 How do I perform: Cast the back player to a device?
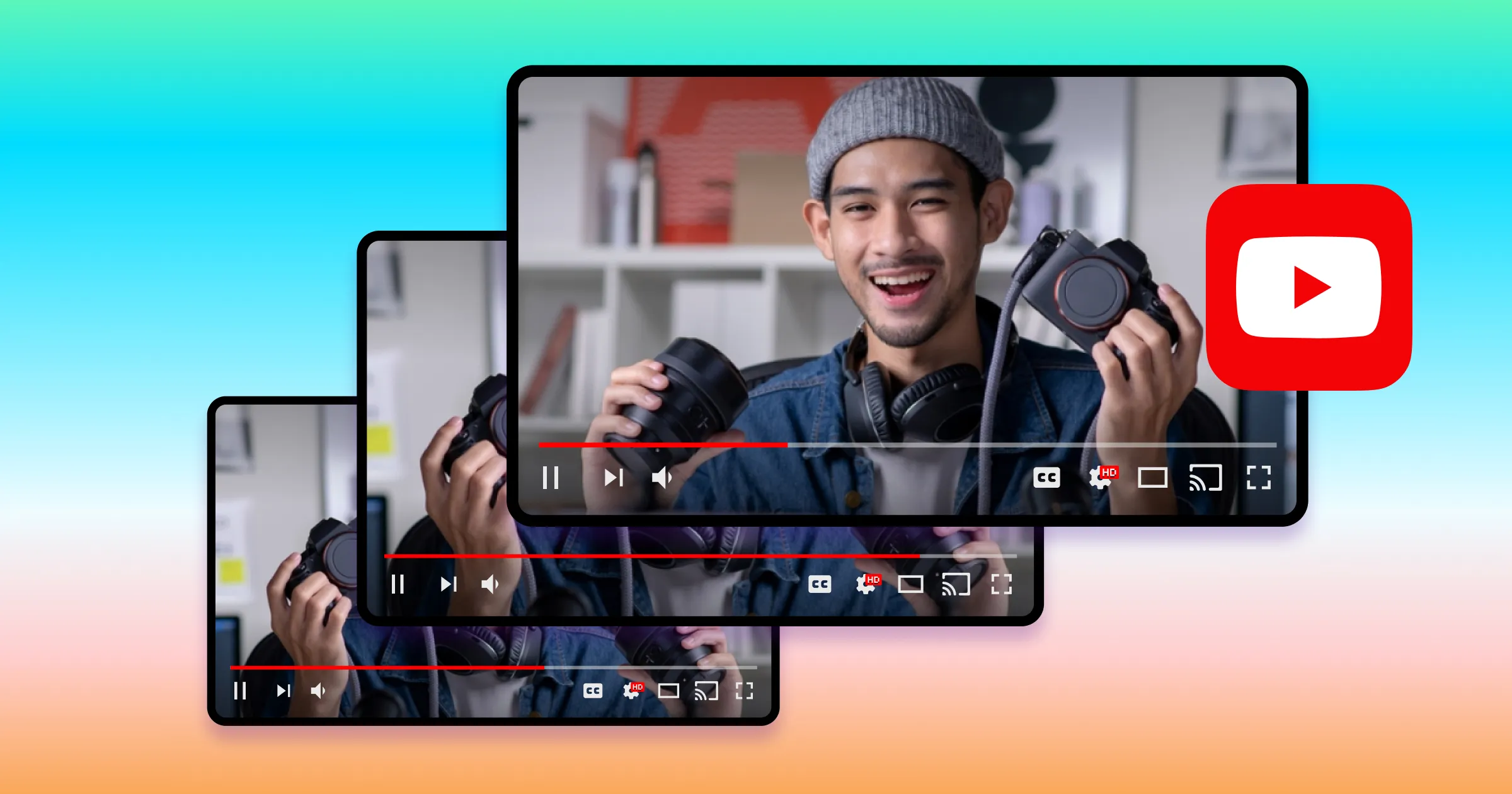click(x=706, y=691)
